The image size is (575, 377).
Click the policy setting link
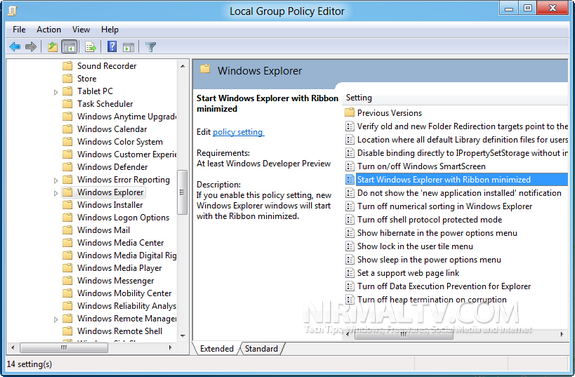[x=238, y=132]
